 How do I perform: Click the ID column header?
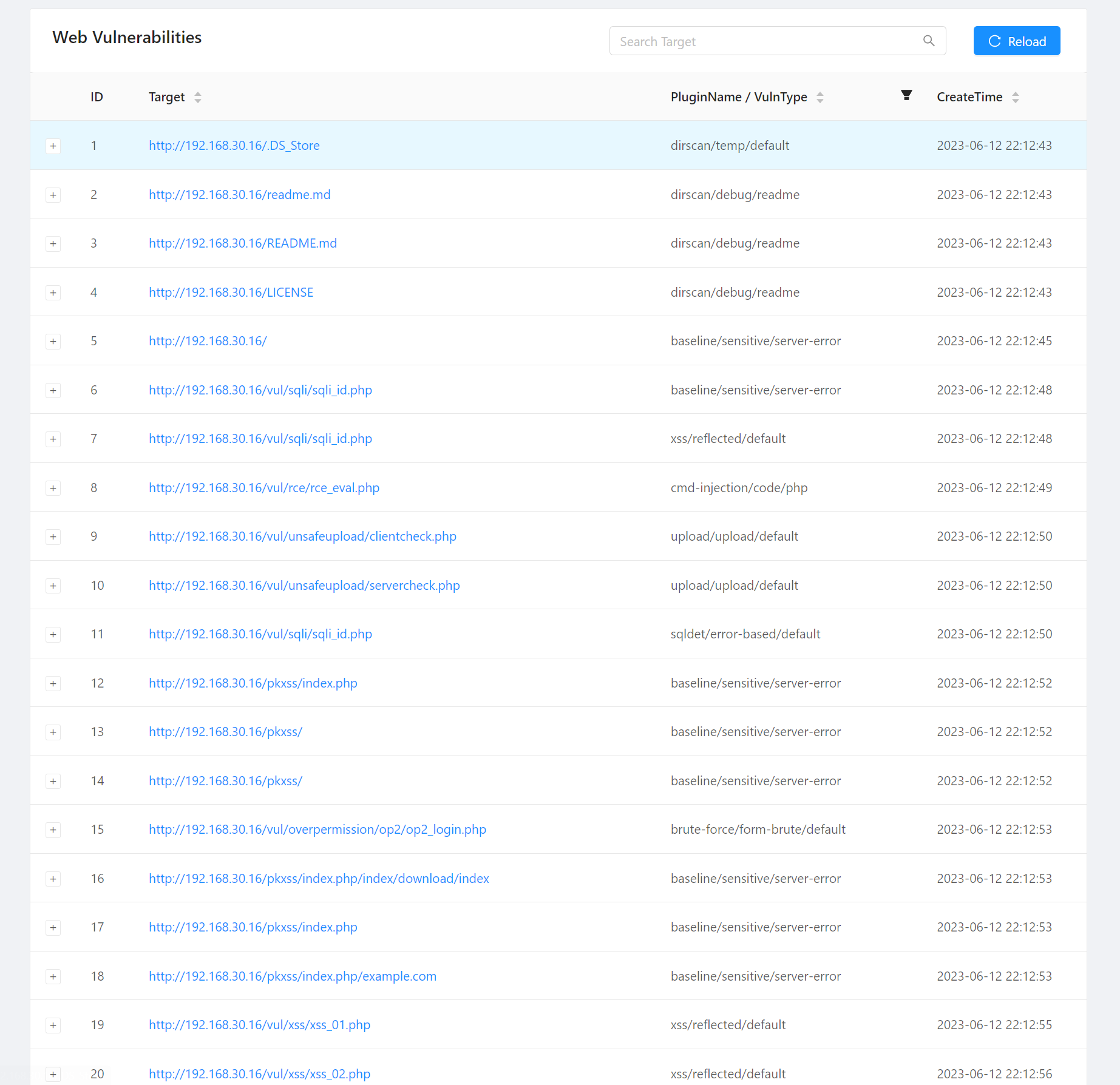click(x=97, y=97)
